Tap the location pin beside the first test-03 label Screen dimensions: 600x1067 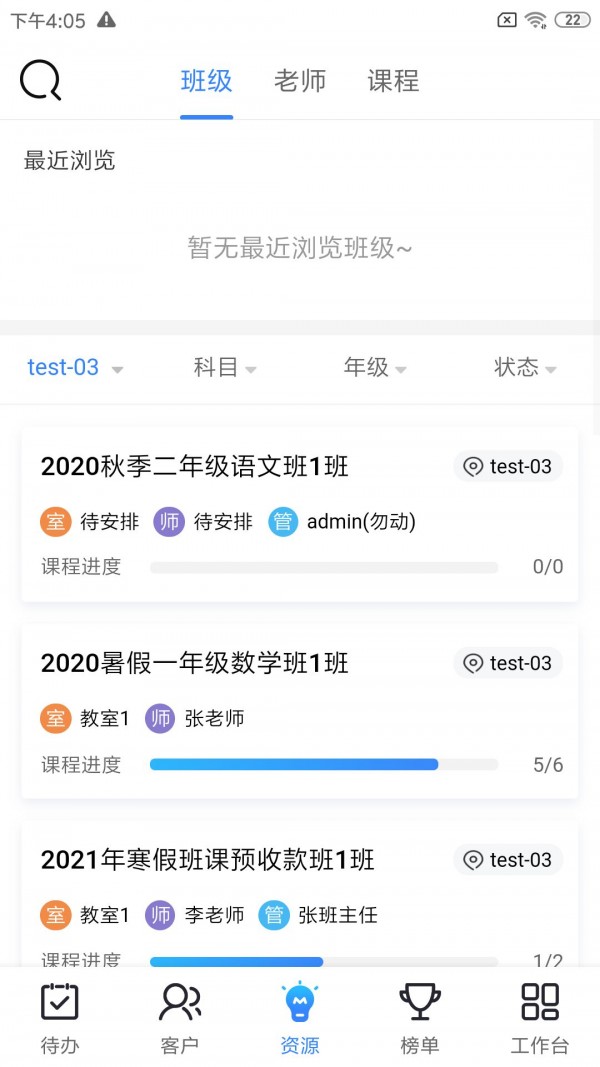473,466
